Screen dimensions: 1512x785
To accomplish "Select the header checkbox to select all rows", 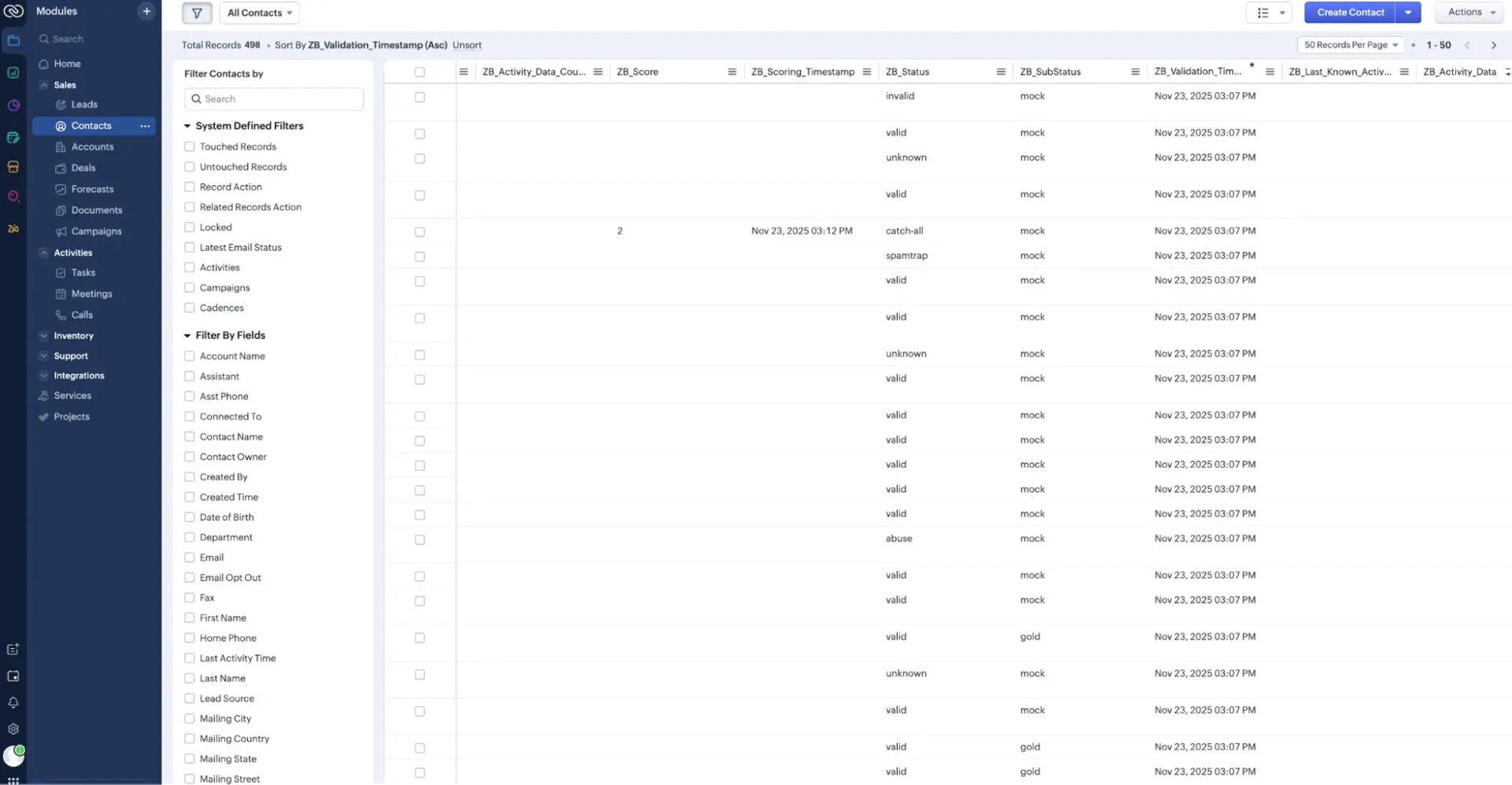I will 420,72.
